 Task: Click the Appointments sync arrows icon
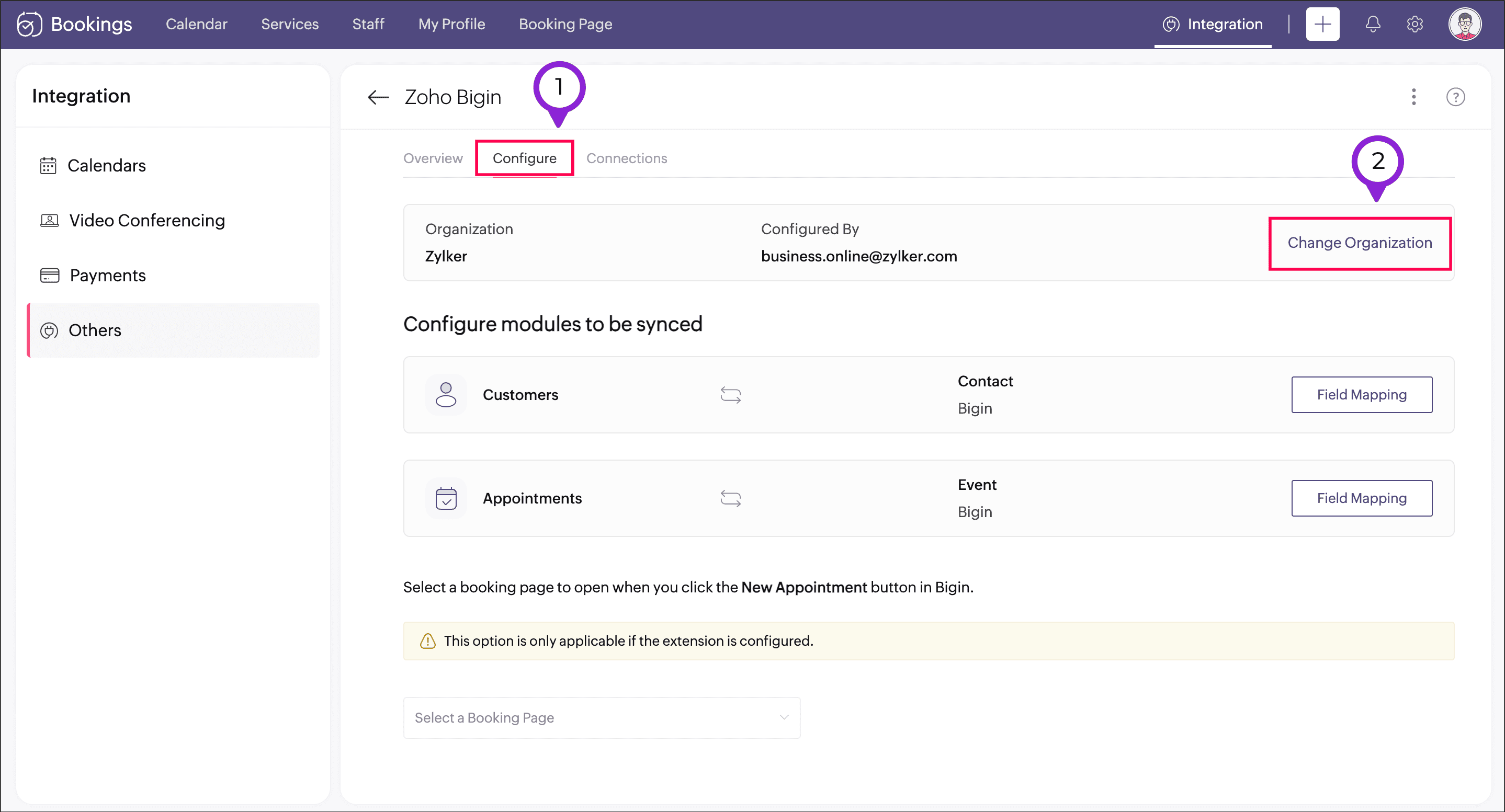pos(730,498)
